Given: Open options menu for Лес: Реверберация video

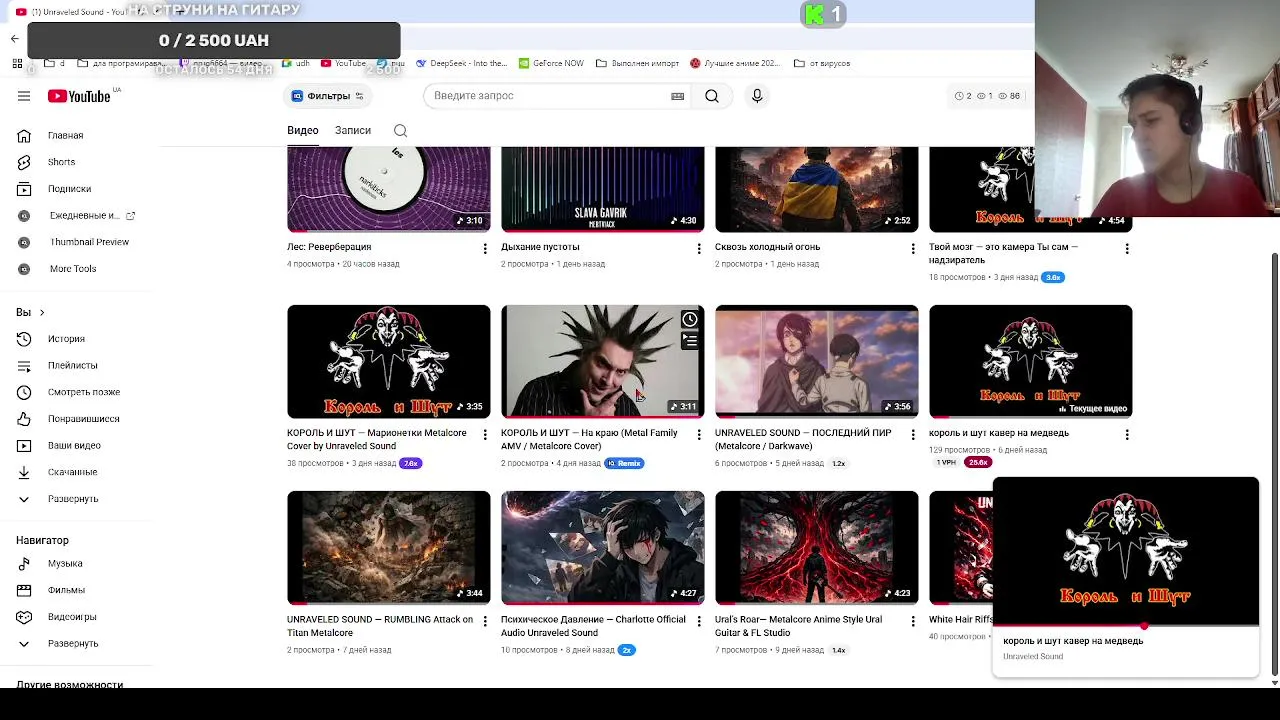Looking at the screenshot, I should 485,248.
